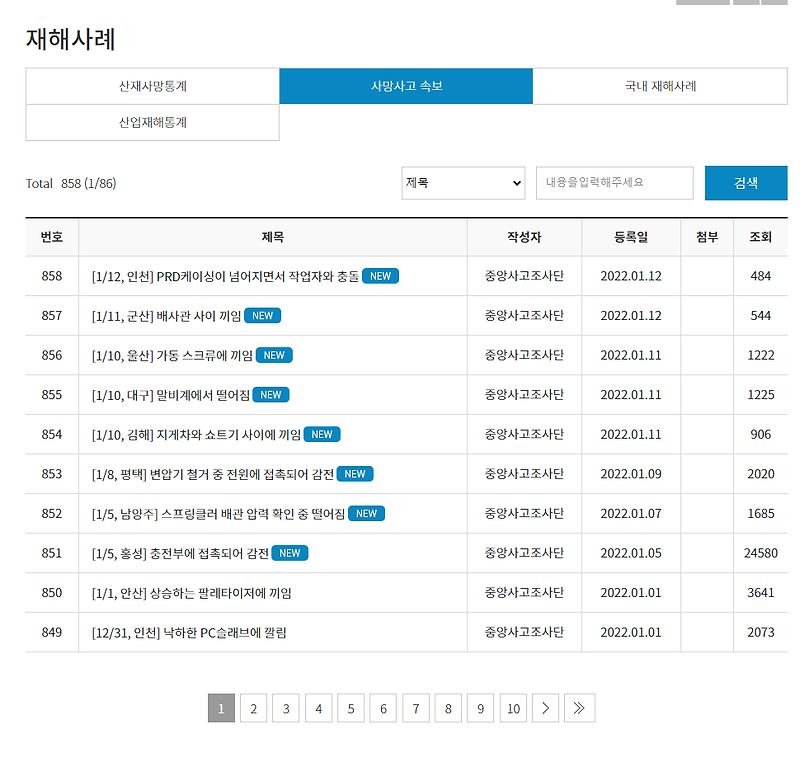Select current page 1 in pagination
Image resolution: width=800 pixels, height=762 pixels.
coord(221,708)
